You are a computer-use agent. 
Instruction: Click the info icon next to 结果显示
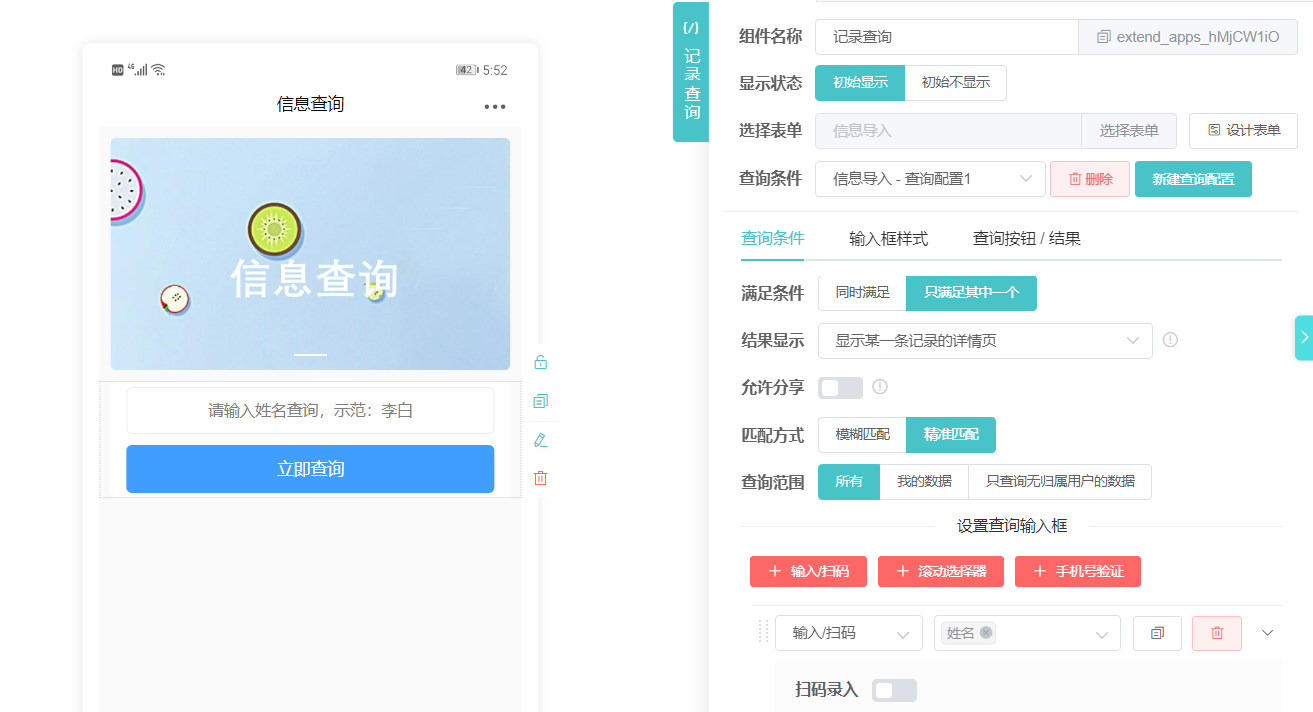1170,340
